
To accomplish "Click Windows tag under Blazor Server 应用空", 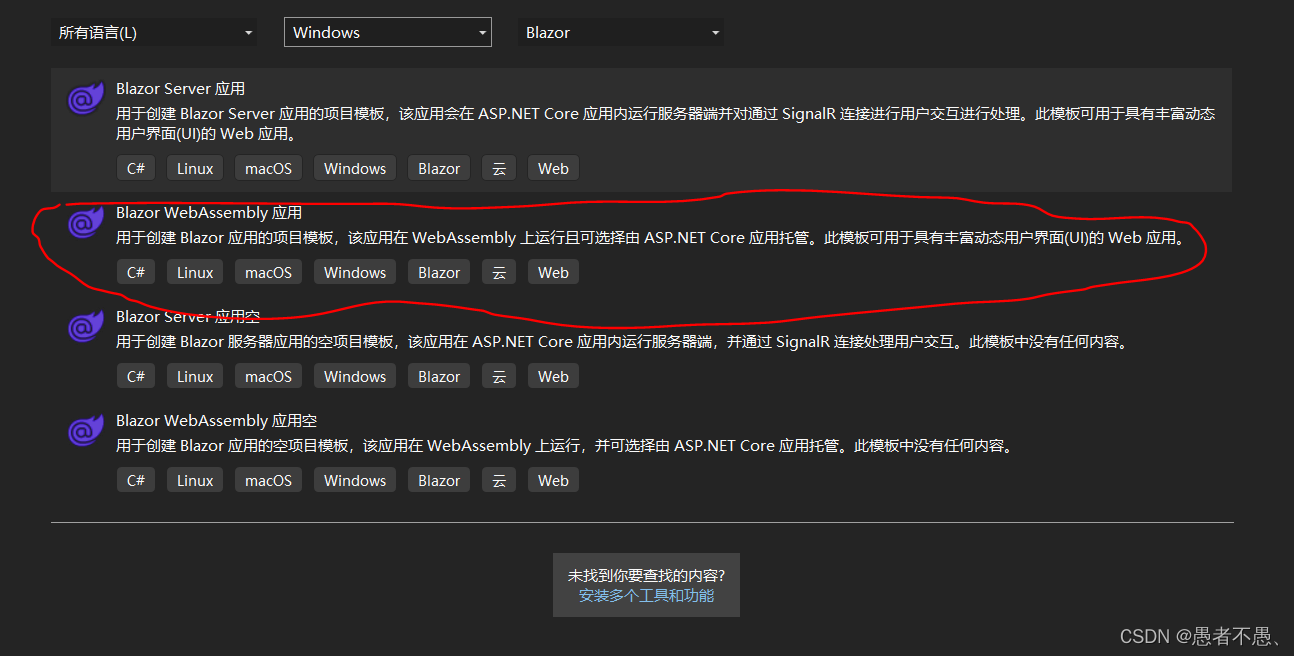I will tap(355, 376).
